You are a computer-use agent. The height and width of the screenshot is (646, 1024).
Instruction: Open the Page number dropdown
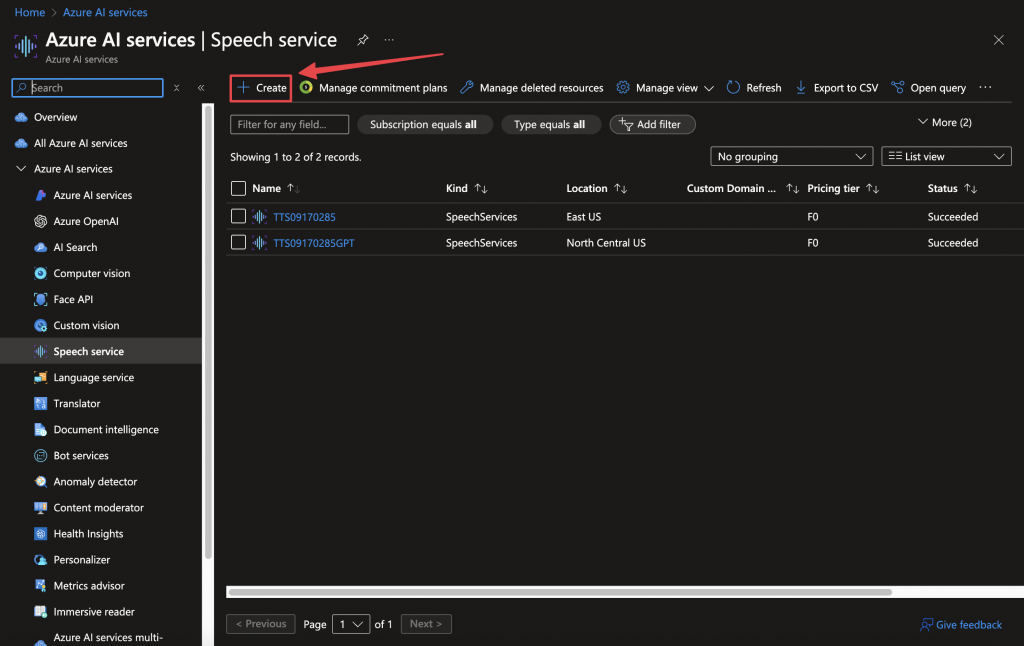[351, 624]
